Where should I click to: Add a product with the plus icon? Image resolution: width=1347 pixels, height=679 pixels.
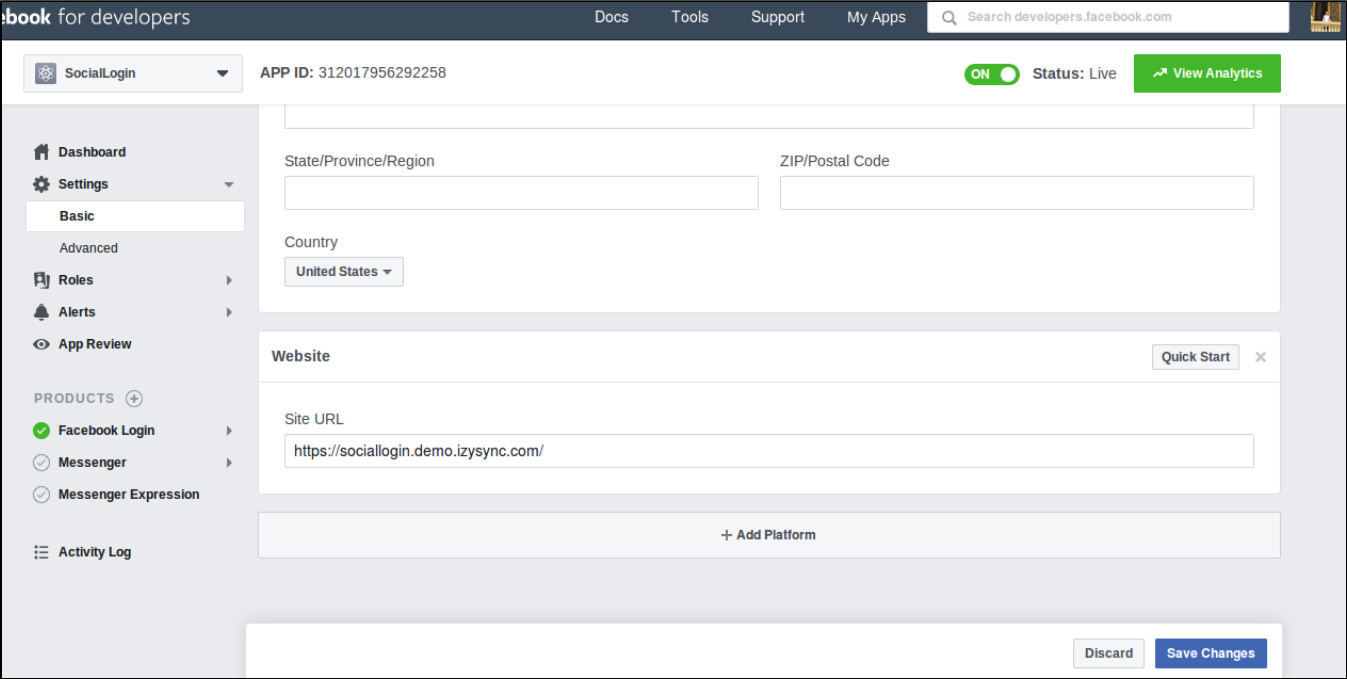coord(134,398)
